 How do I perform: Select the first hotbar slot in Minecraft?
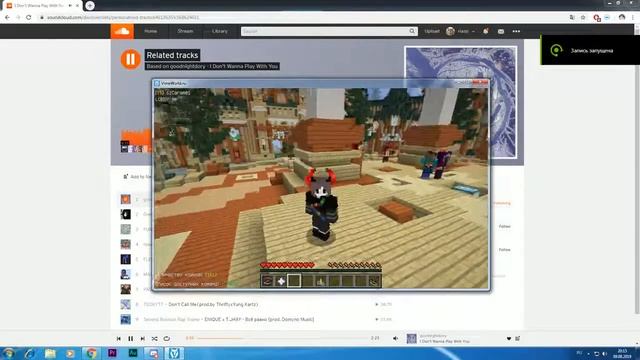(267, 280)
